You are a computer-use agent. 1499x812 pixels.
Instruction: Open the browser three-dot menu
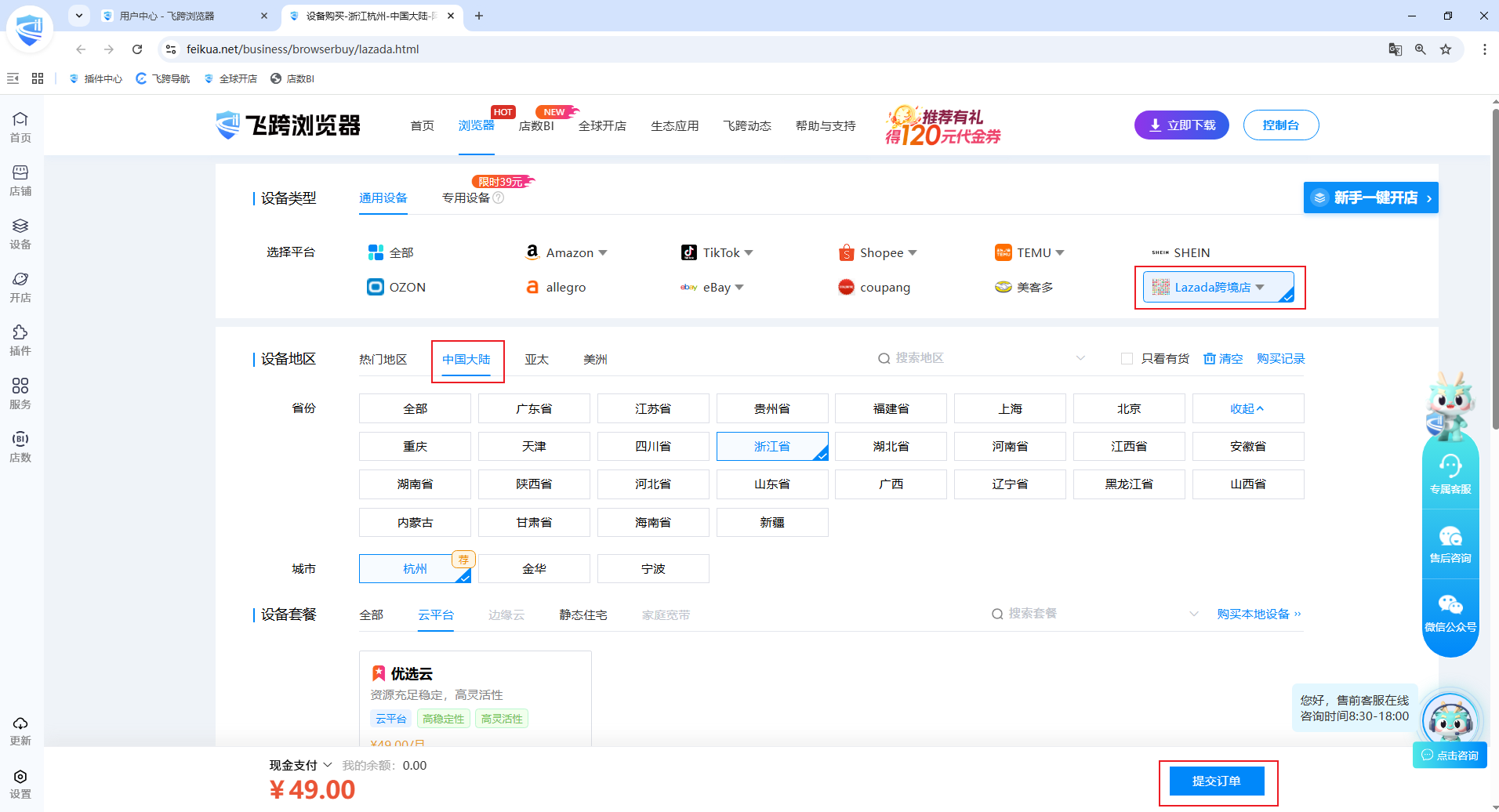pyautogui.click(x=1485, y=49)
